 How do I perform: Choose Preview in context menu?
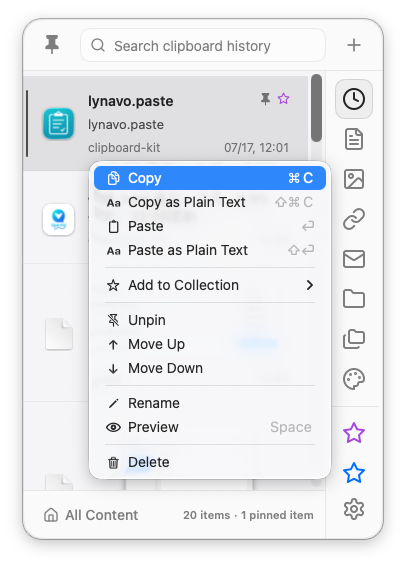[x=210, y=427]
